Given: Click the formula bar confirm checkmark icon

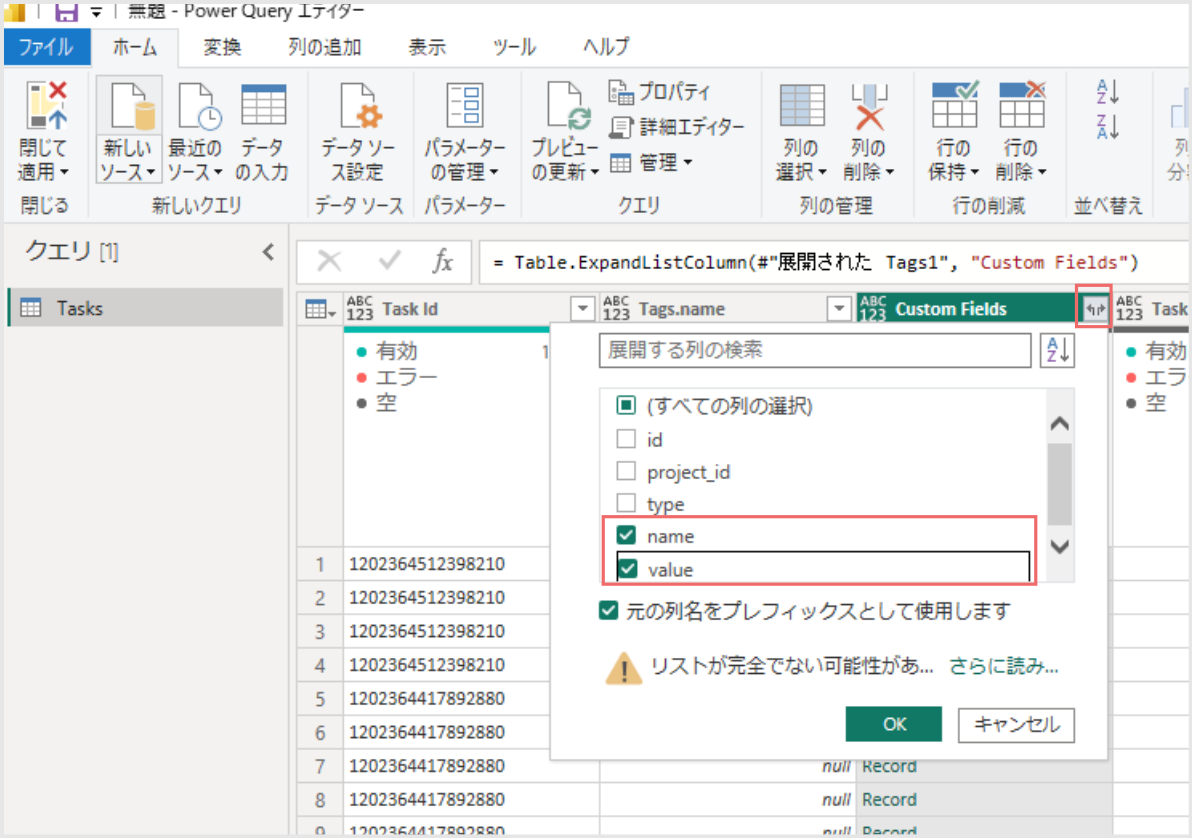Looking at the screenshot, I should point(389,262).
